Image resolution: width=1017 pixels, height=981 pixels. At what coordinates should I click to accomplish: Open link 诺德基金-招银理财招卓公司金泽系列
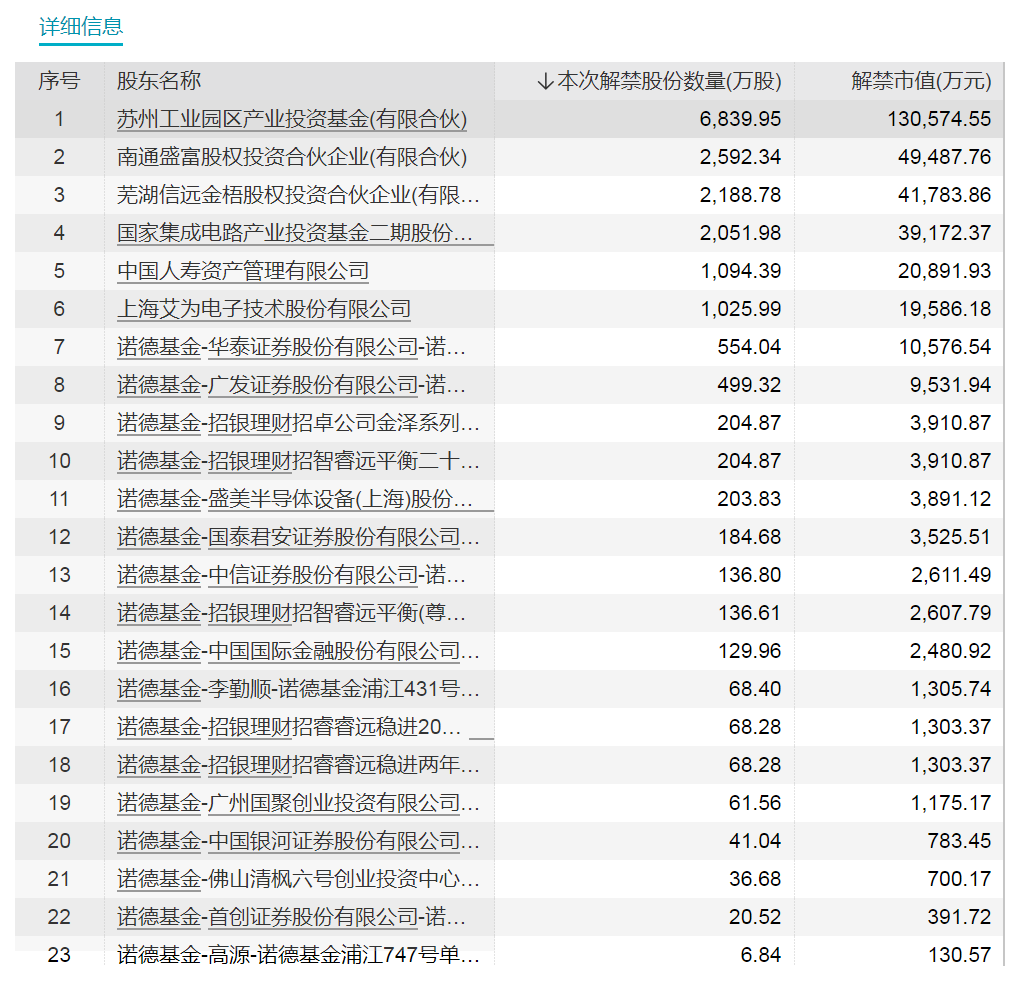(x=298, y=423)
